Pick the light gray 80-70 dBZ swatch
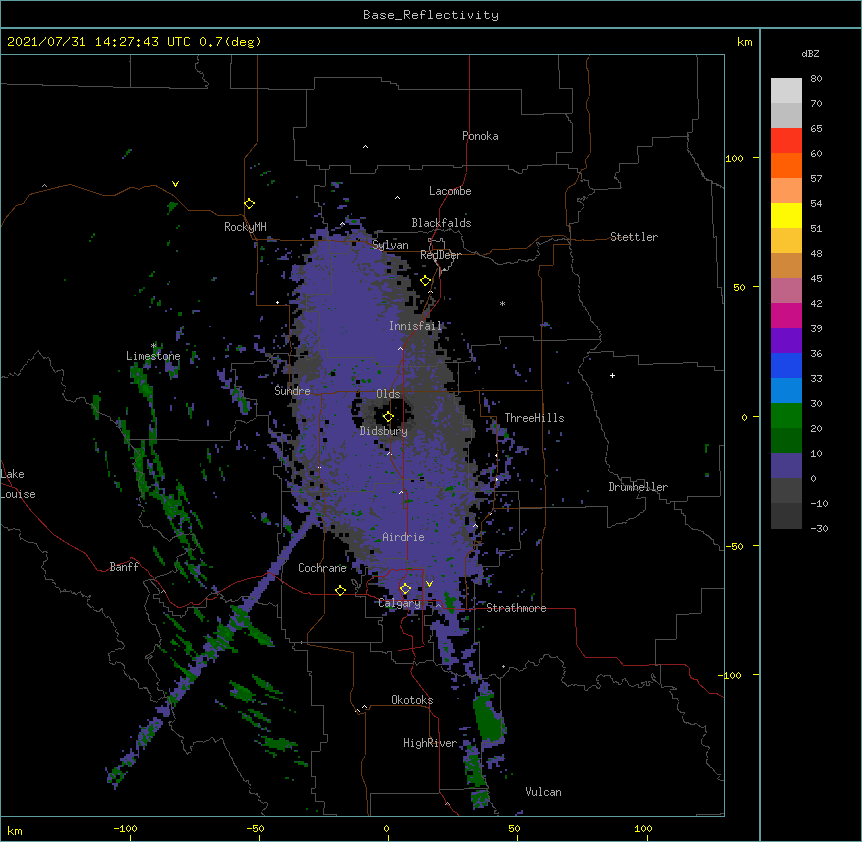This screenshot has height=842, width=862. (786, 91)
